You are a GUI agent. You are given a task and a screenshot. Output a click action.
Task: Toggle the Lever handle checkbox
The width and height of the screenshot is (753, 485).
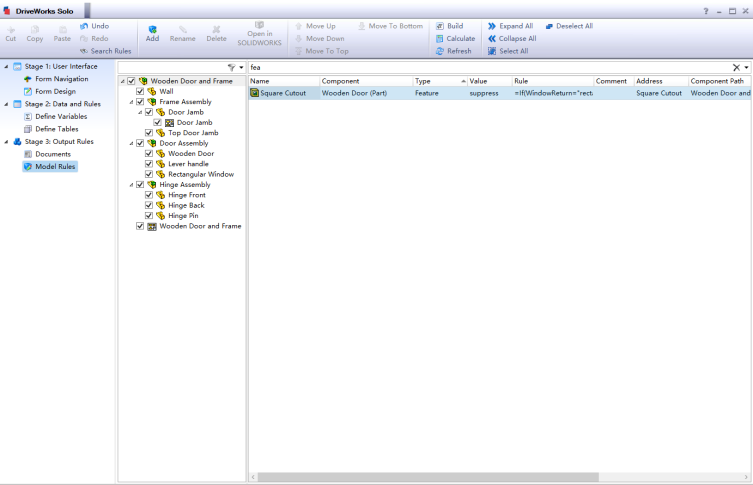tap(149, 164)
